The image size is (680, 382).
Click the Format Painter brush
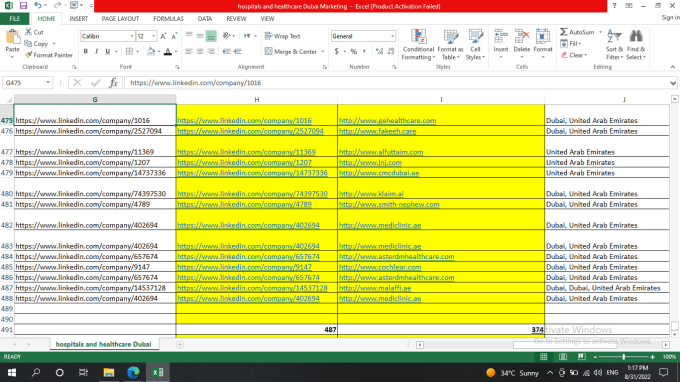29,55
